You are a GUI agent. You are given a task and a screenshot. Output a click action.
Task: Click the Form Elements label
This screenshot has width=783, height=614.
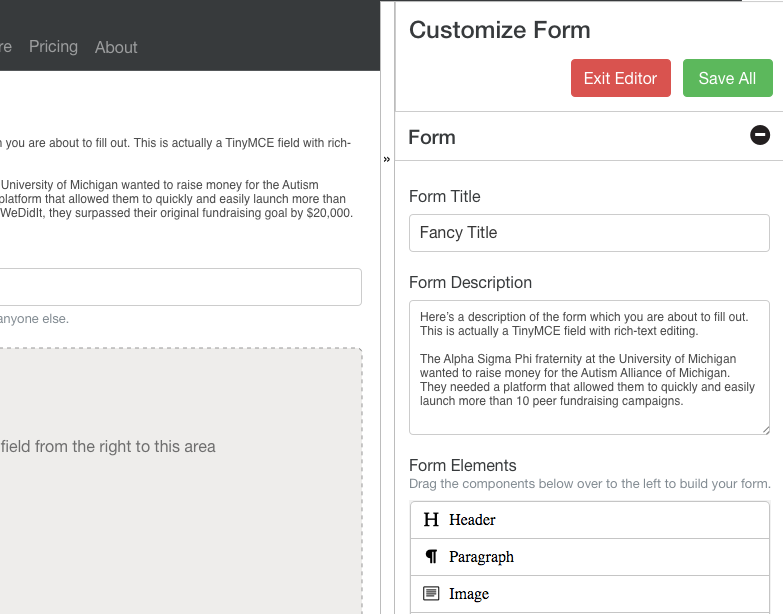coord(462,465)
